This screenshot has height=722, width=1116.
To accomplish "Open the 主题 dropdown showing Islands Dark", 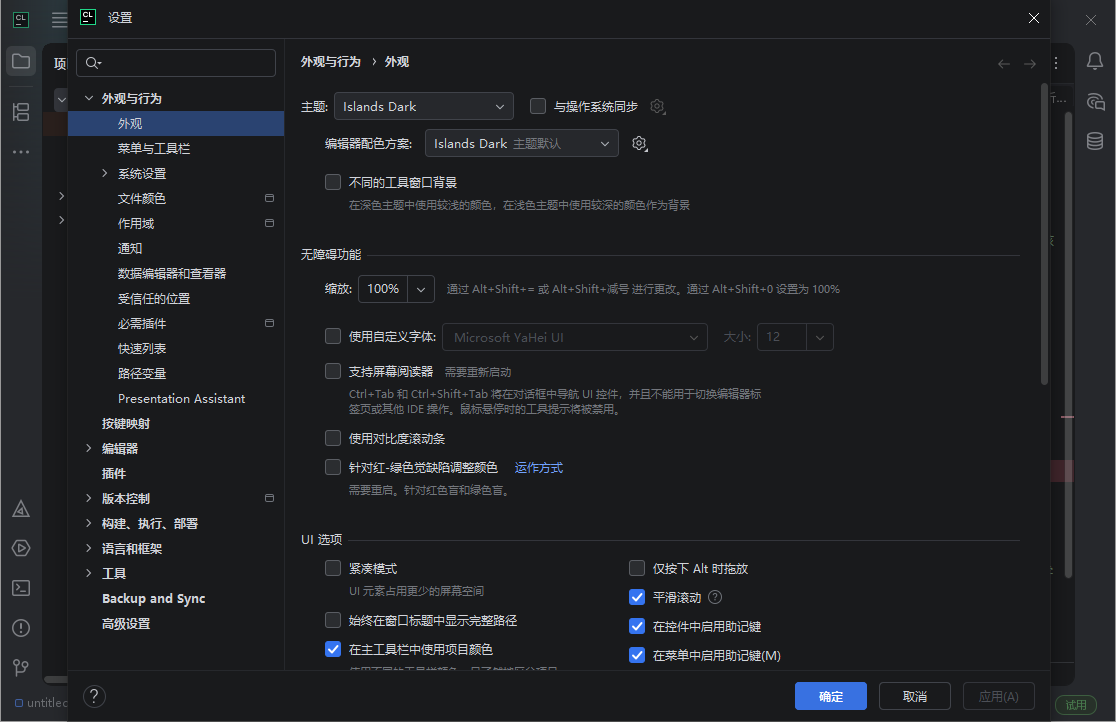I will tap(423, 106).
